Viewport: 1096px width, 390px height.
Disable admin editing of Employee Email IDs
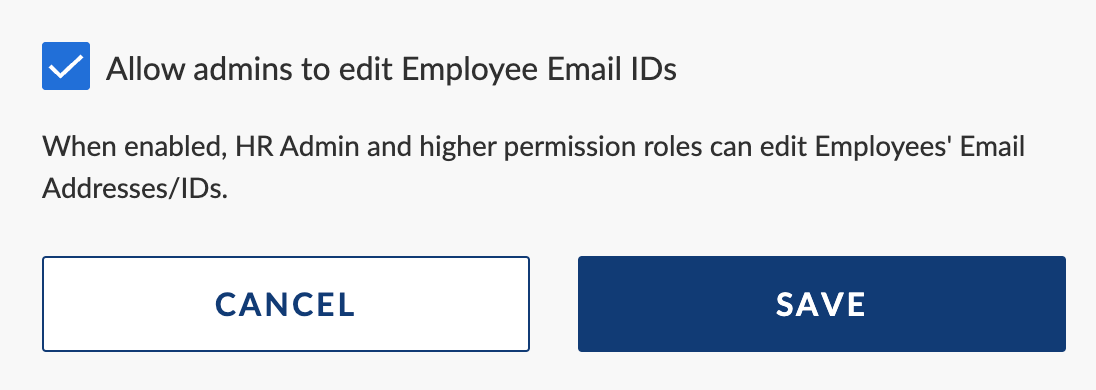pyautogui.click(x=66, y=66)
